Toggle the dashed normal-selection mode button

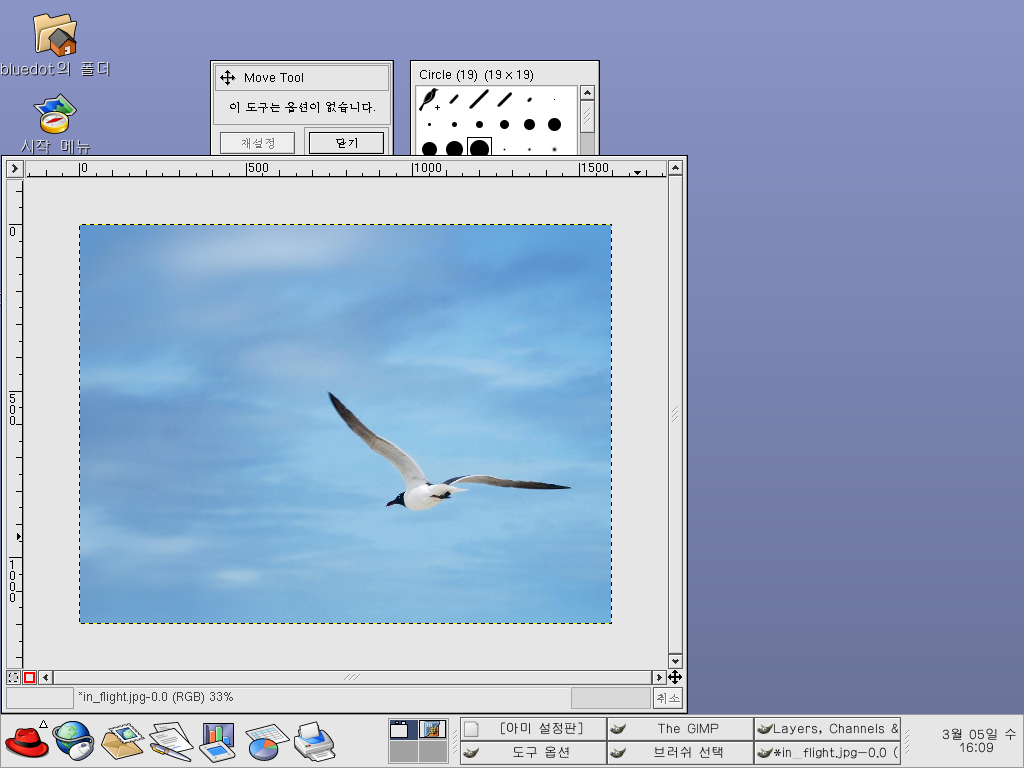coord(14,677)
